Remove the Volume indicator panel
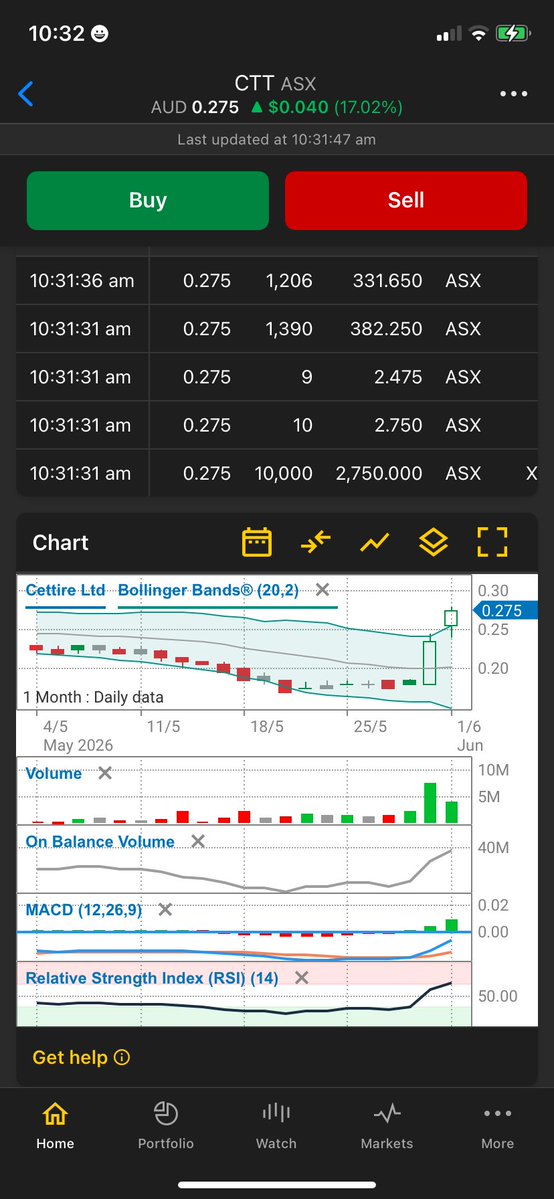 coord(105,773)
